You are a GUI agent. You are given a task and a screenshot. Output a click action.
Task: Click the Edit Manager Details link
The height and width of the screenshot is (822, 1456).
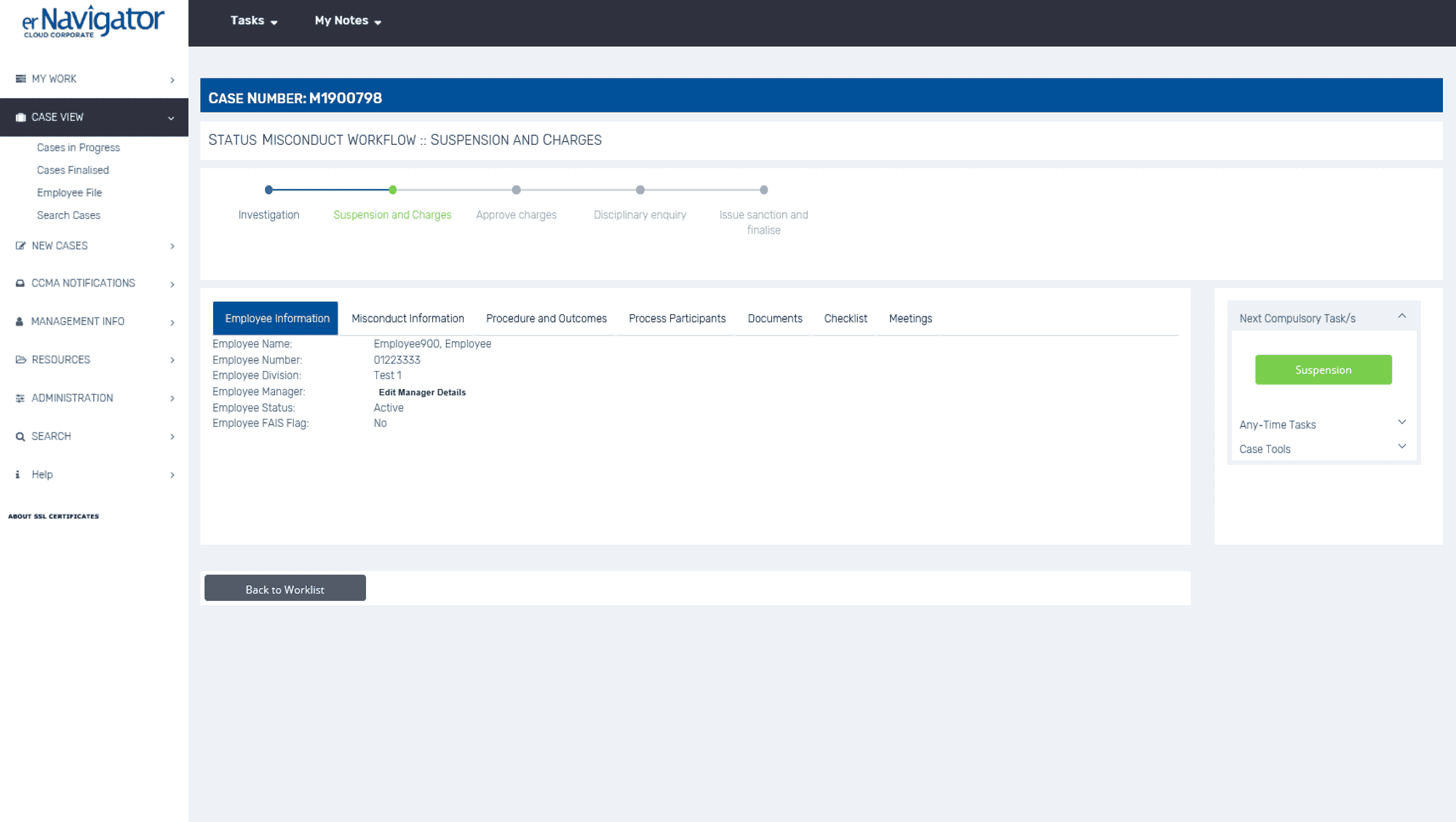[421, 392]
